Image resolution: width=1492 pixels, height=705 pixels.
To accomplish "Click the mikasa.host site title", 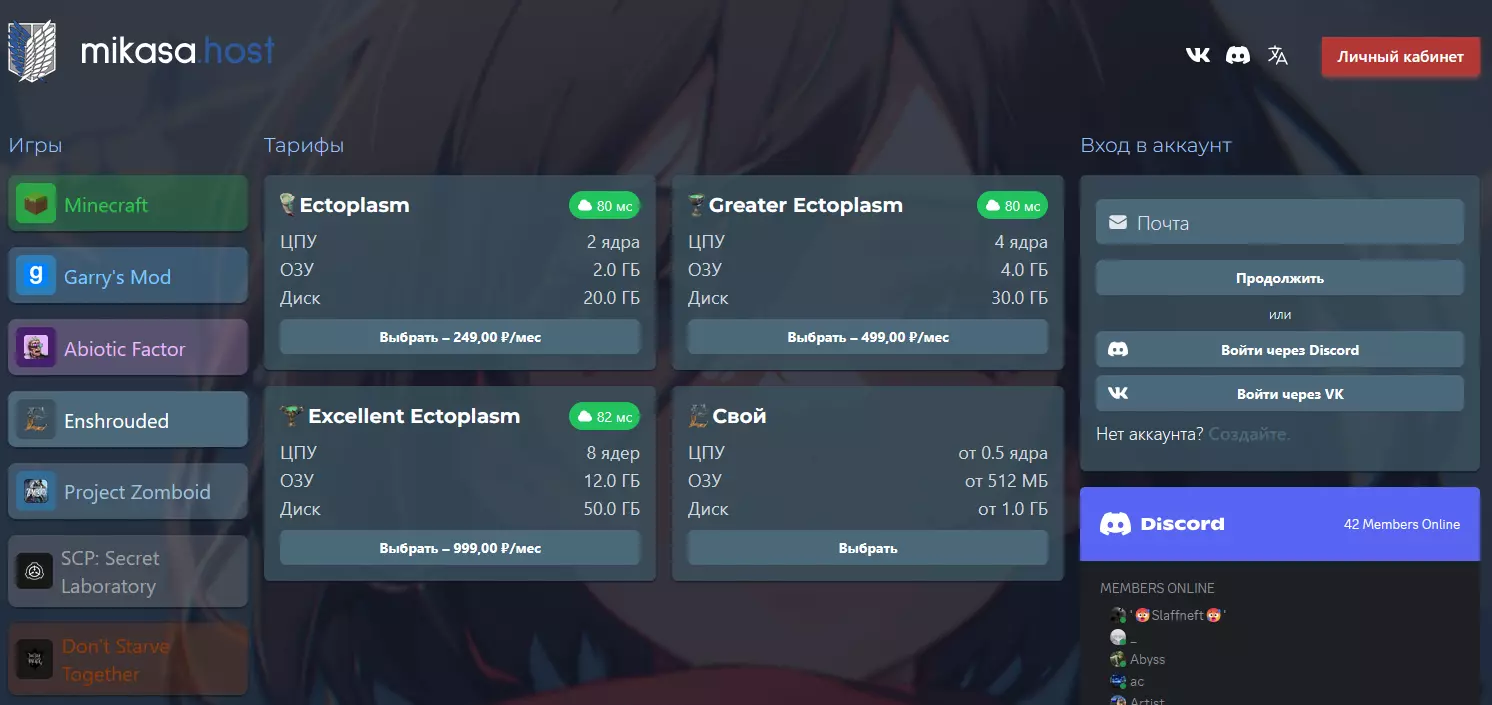I will pos(178,52).
